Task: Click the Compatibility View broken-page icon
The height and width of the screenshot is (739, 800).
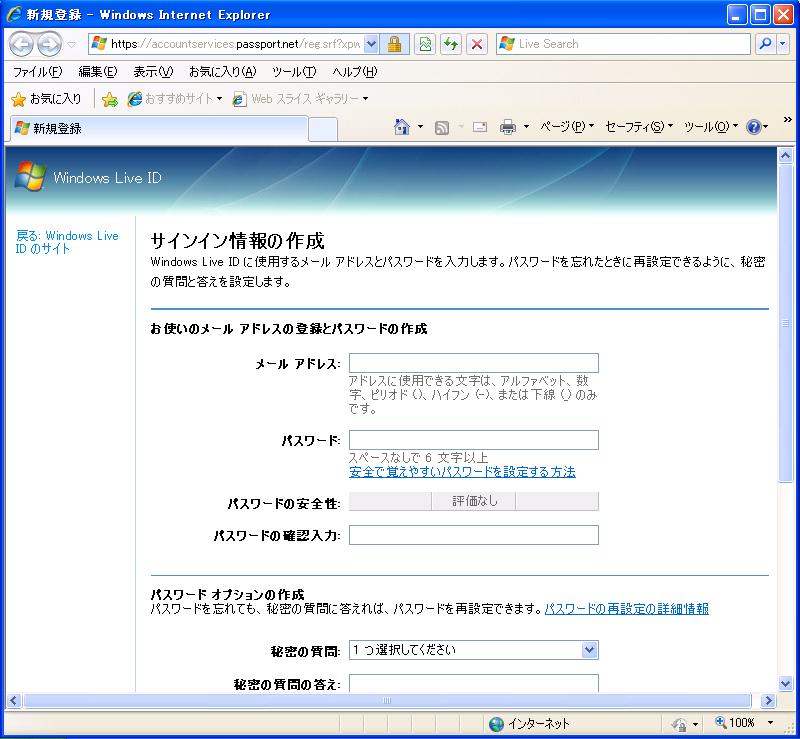Action: pyautogui.click(x=426, y=44)
